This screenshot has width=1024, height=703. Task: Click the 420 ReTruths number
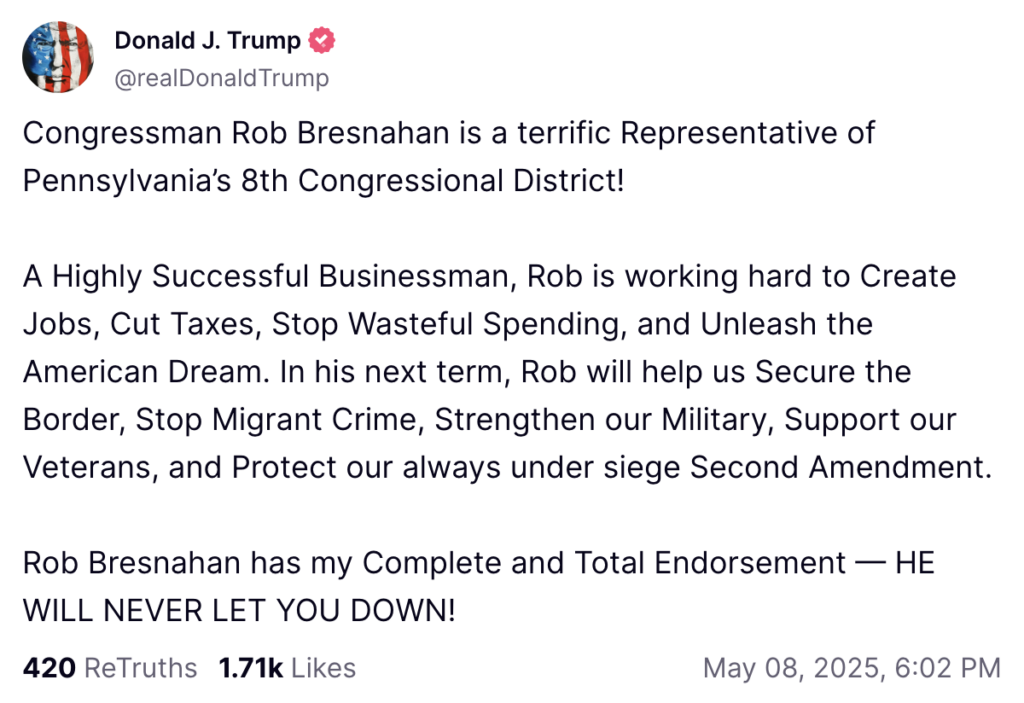click(x=49, y=668)
